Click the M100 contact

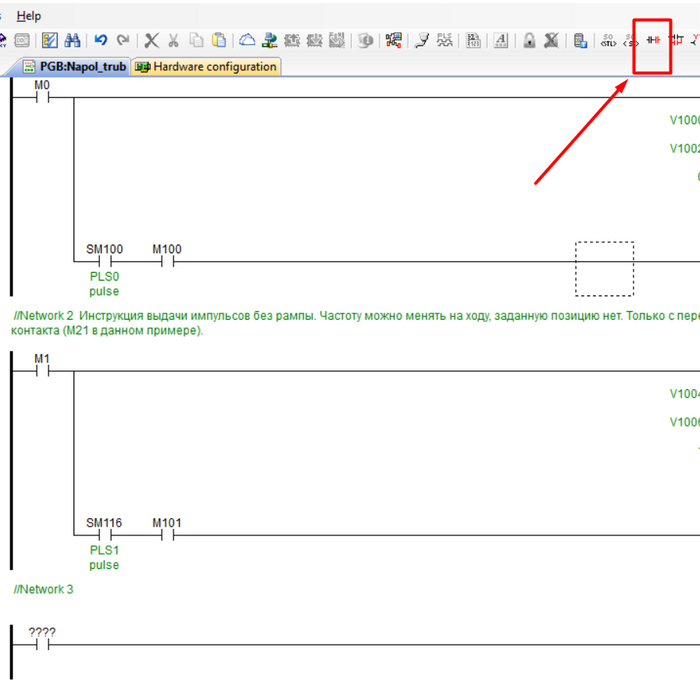[x=167, y=262]
